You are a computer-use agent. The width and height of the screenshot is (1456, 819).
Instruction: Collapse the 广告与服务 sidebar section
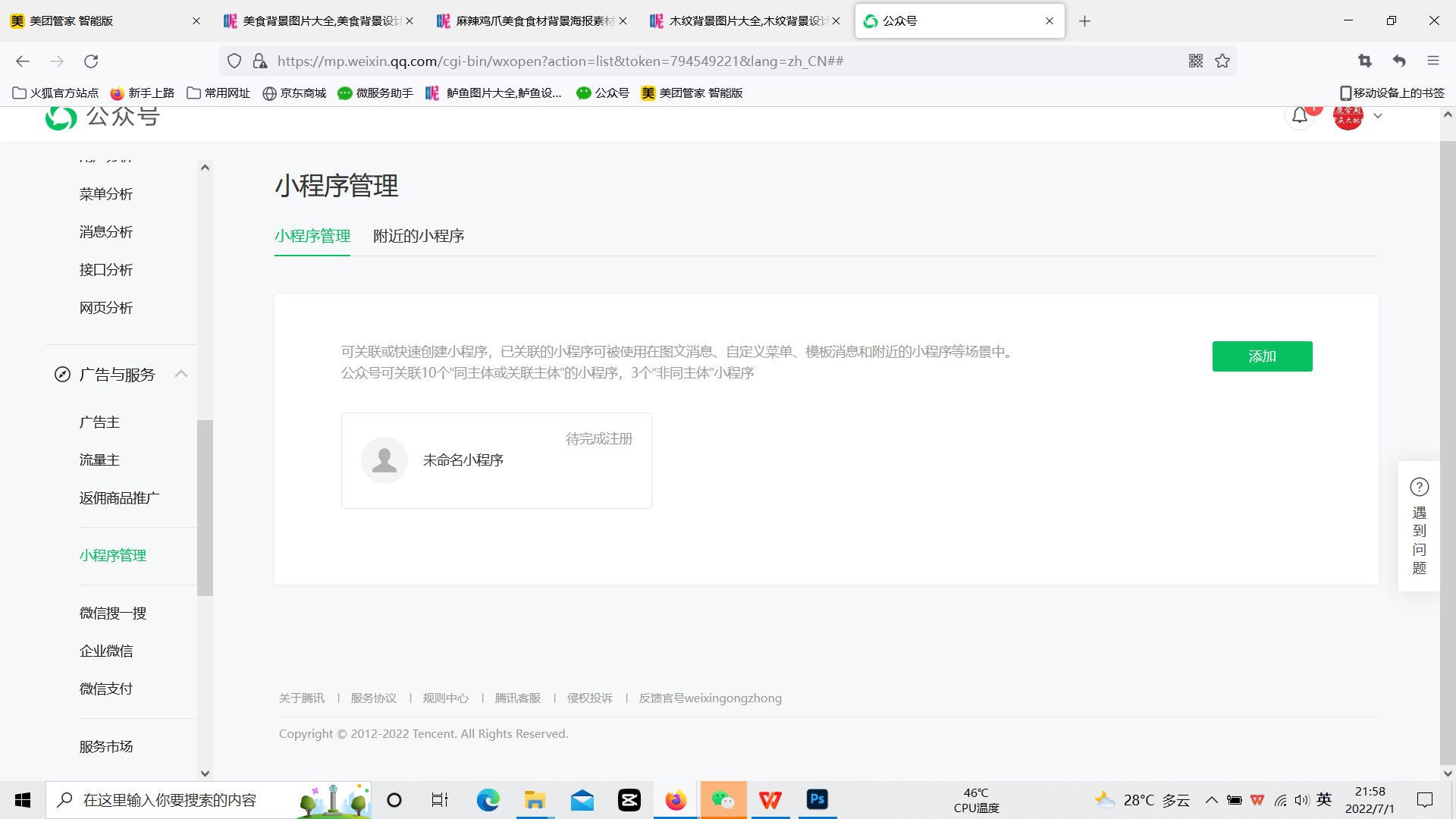(x=181, y=374)
